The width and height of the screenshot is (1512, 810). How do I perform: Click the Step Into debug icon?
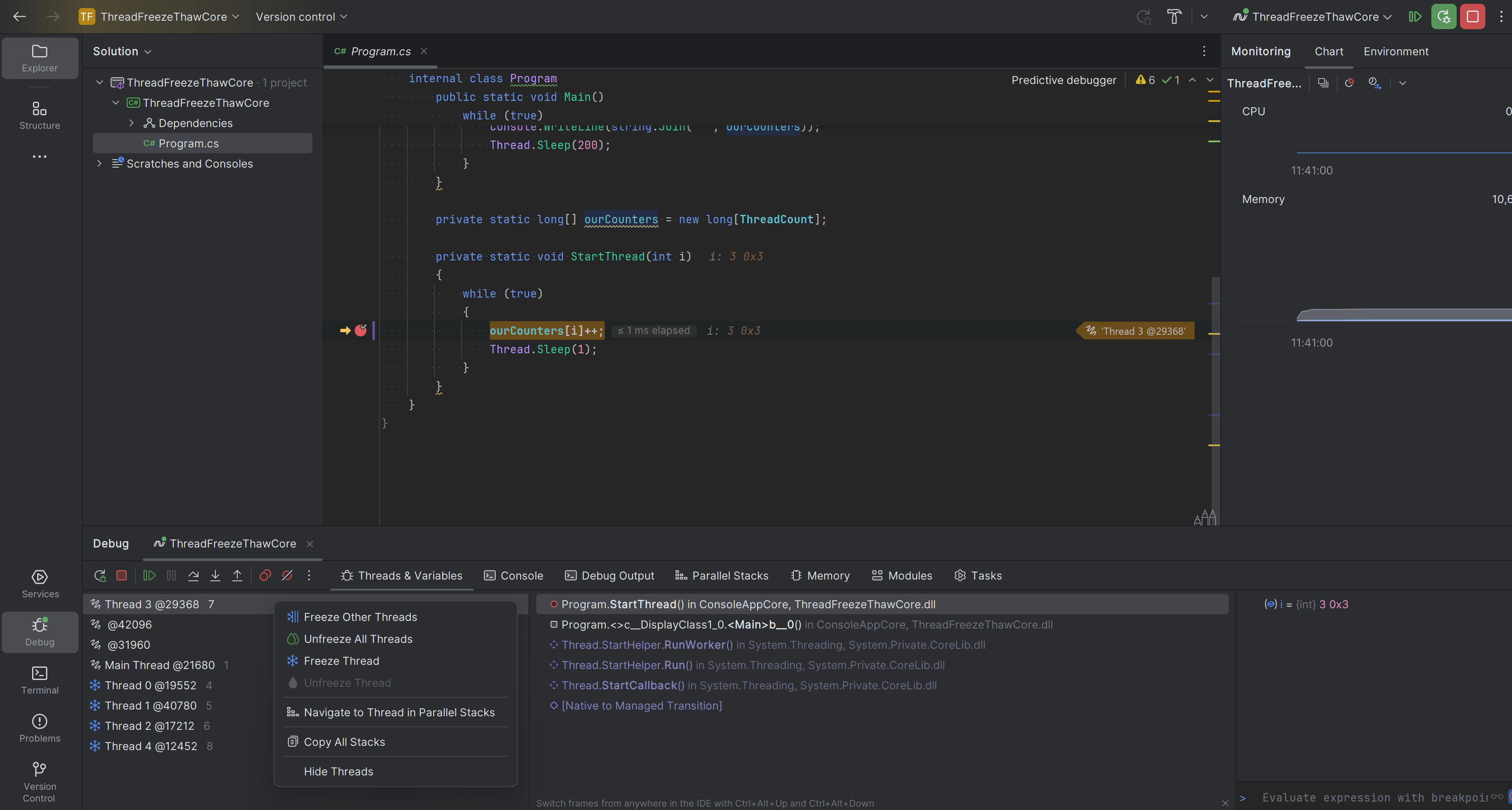(x=215, y=575)
